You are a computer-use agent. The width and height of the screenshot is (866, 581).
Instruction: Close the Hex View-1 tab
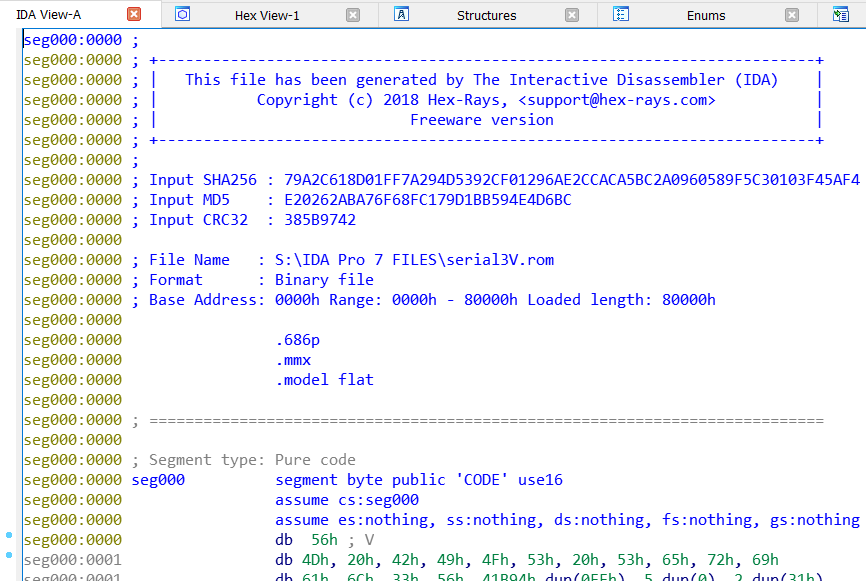(353, 15)
